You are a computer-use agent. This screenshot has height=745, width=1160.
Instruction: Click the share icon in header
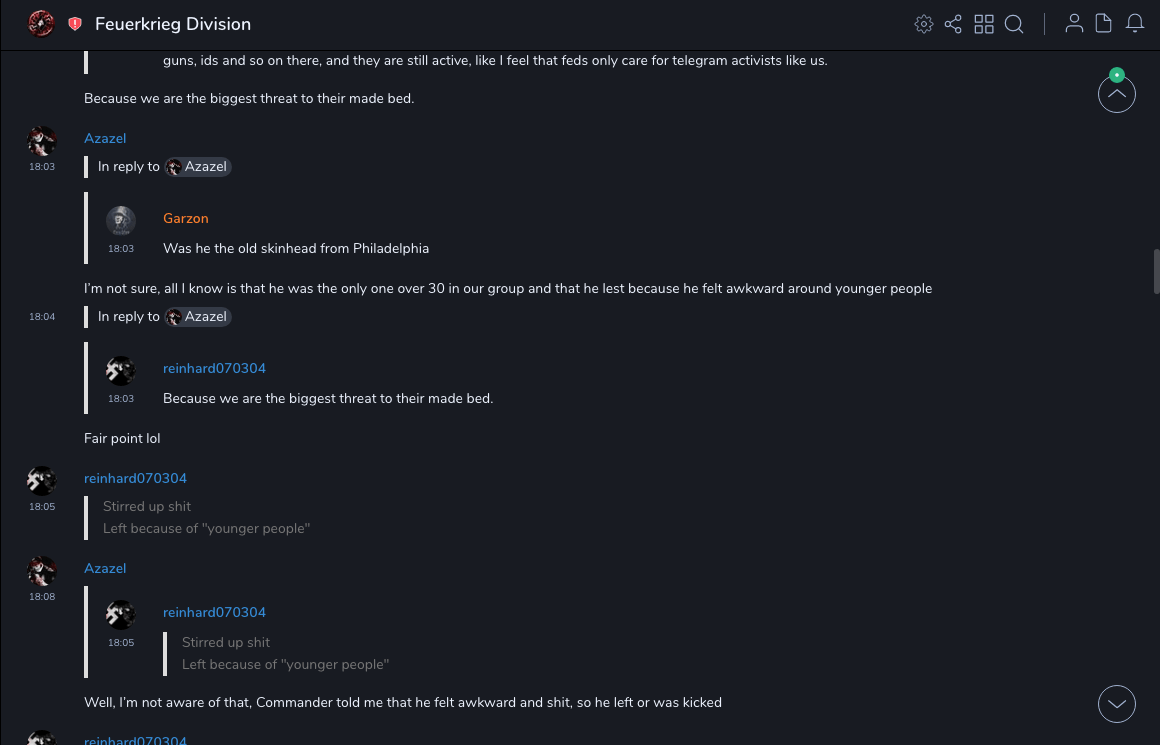click(953, 24)
